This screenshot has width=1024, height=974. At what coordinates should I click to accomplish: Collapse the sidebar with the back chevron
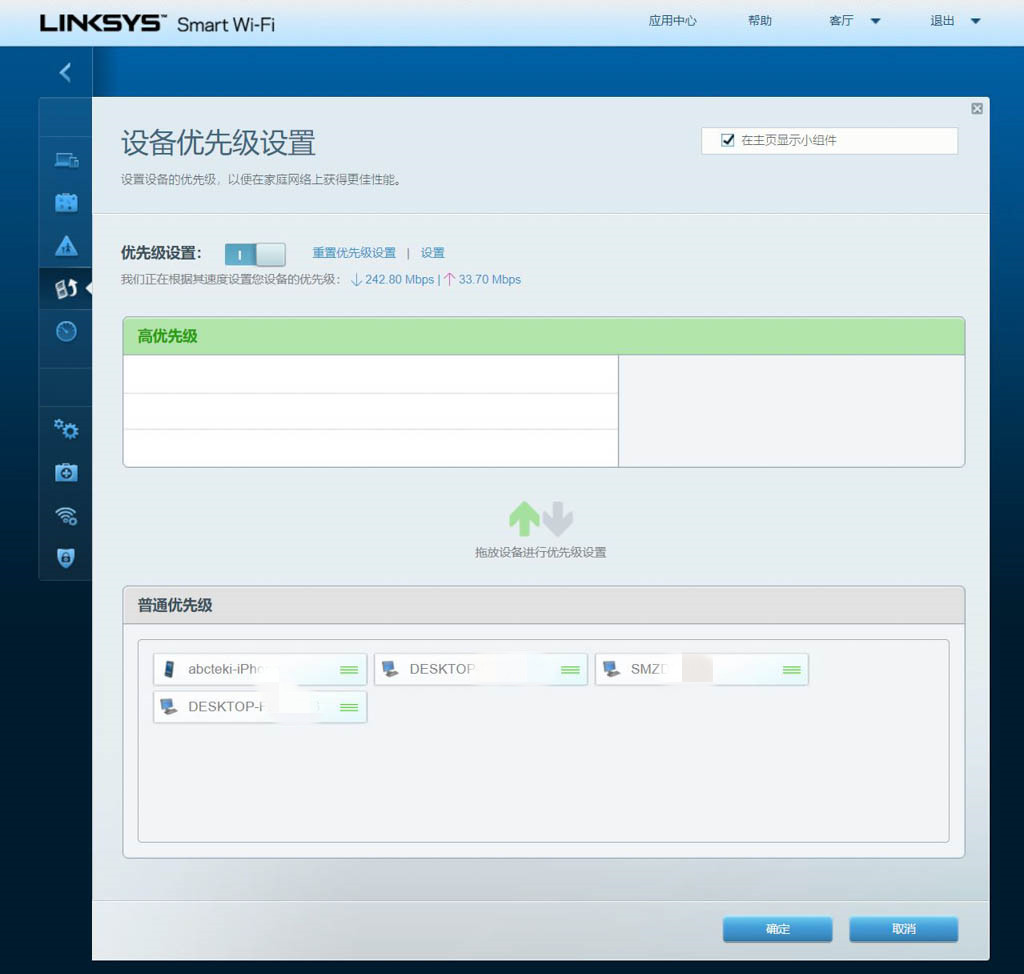pyautogui.click(x=65, y=72)
